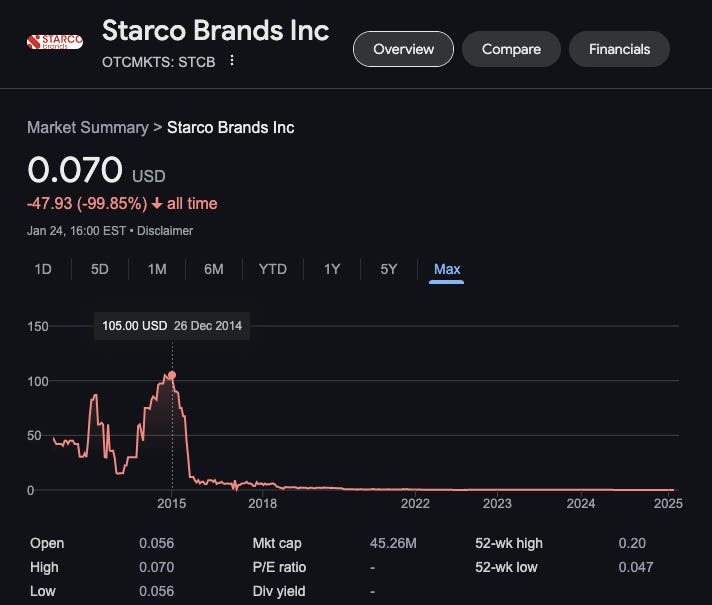
Task: Show the 1Y chart range
Action: coord(331,269)
